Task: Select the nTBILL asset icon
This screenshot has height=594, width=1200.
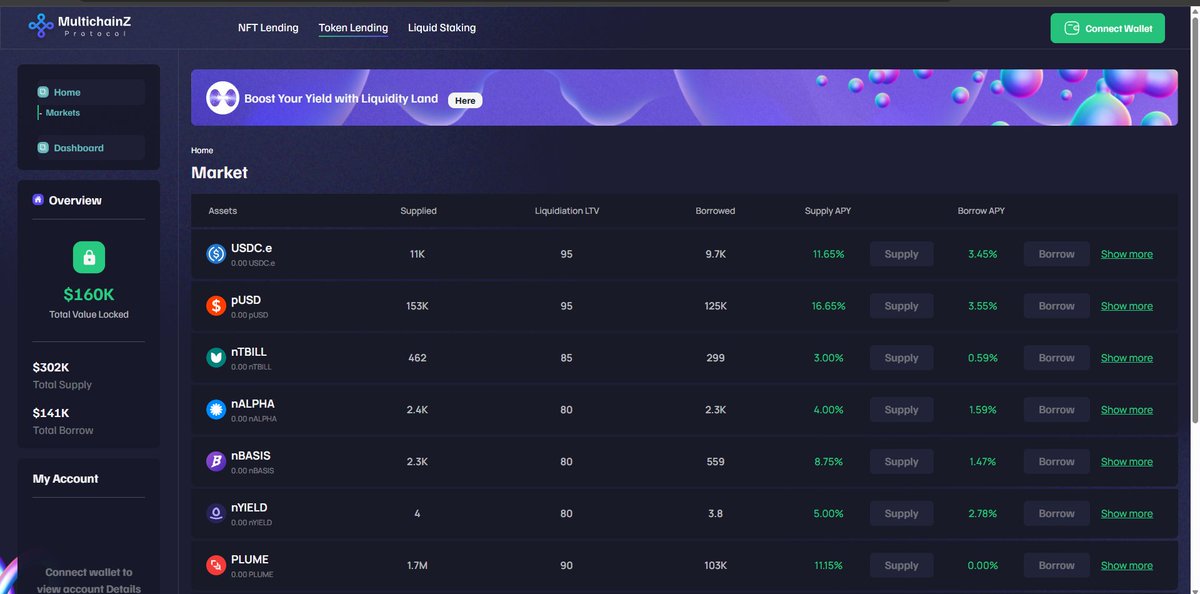Action: pos(215,357)
